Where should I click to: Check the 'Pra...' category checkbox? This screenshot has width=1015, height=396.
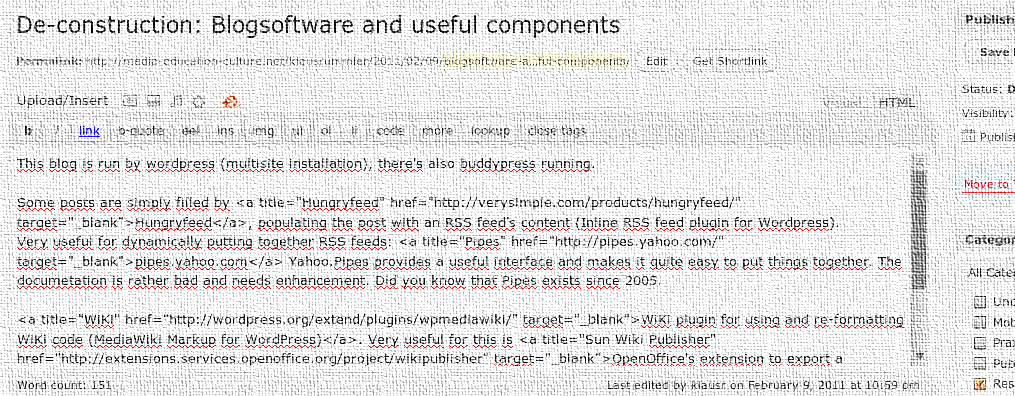click(979, 343)
